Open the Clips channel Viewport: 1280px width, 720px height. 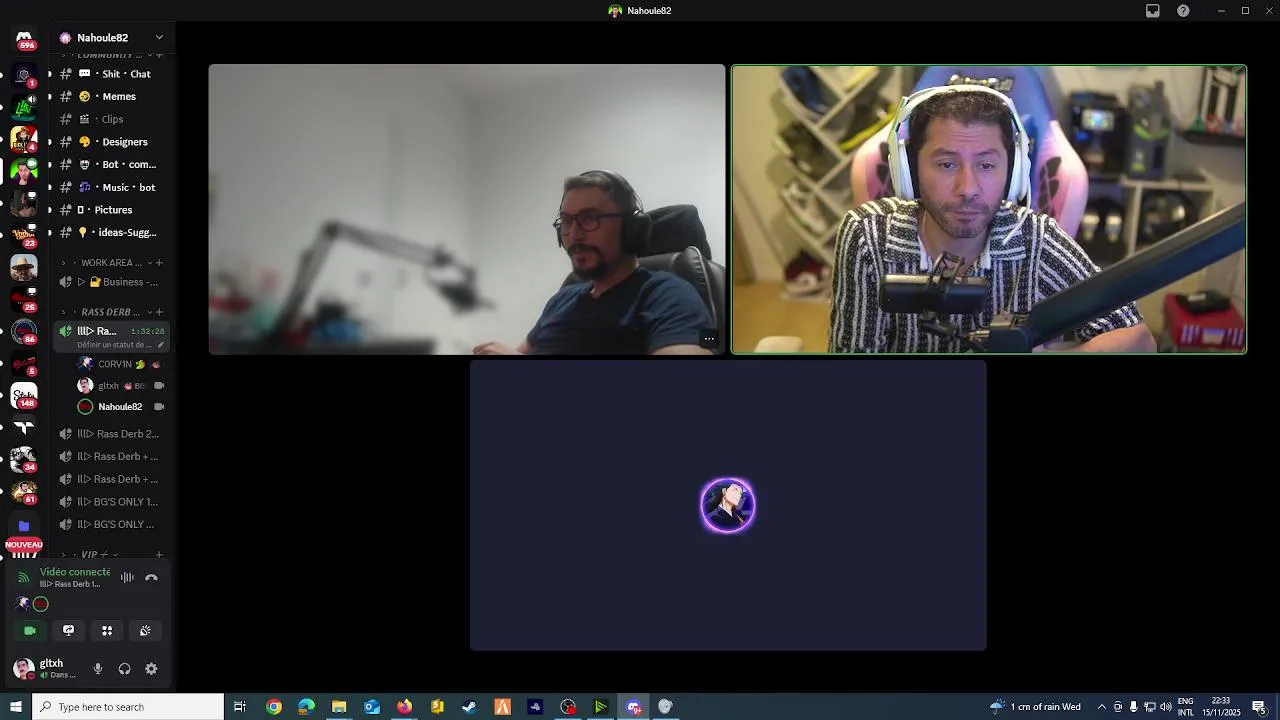coord(112,119)
